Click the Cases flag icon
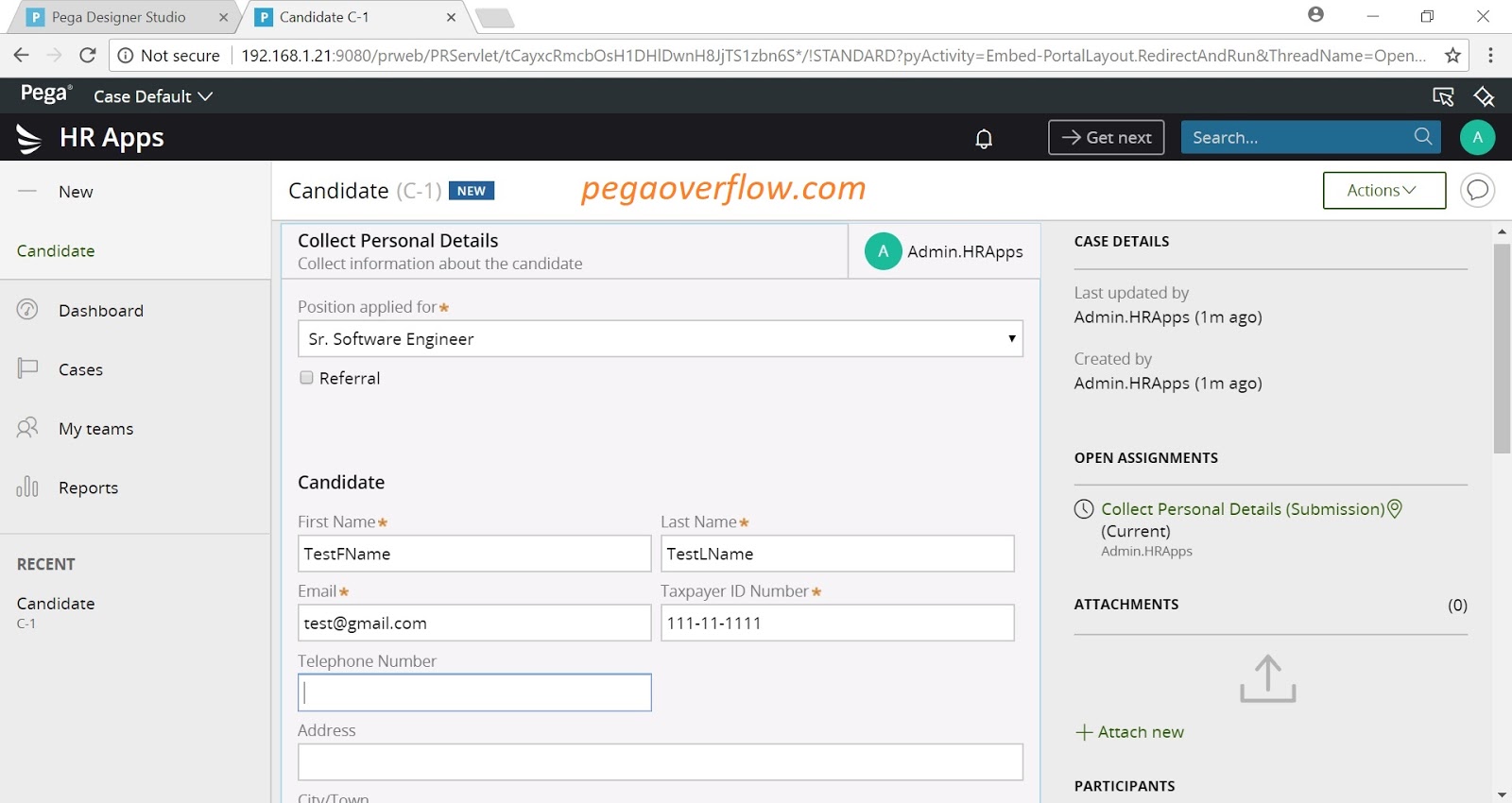This screenshot has height=803, width=1512. (x=27, y=368)
